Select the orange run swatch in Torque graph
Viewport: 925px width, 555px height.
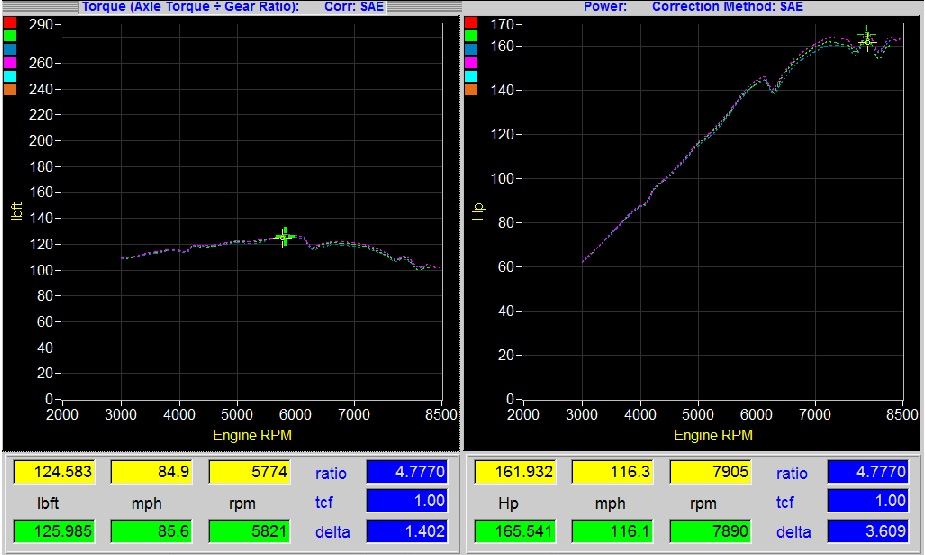pyautogui.click(x=11, y=90)
